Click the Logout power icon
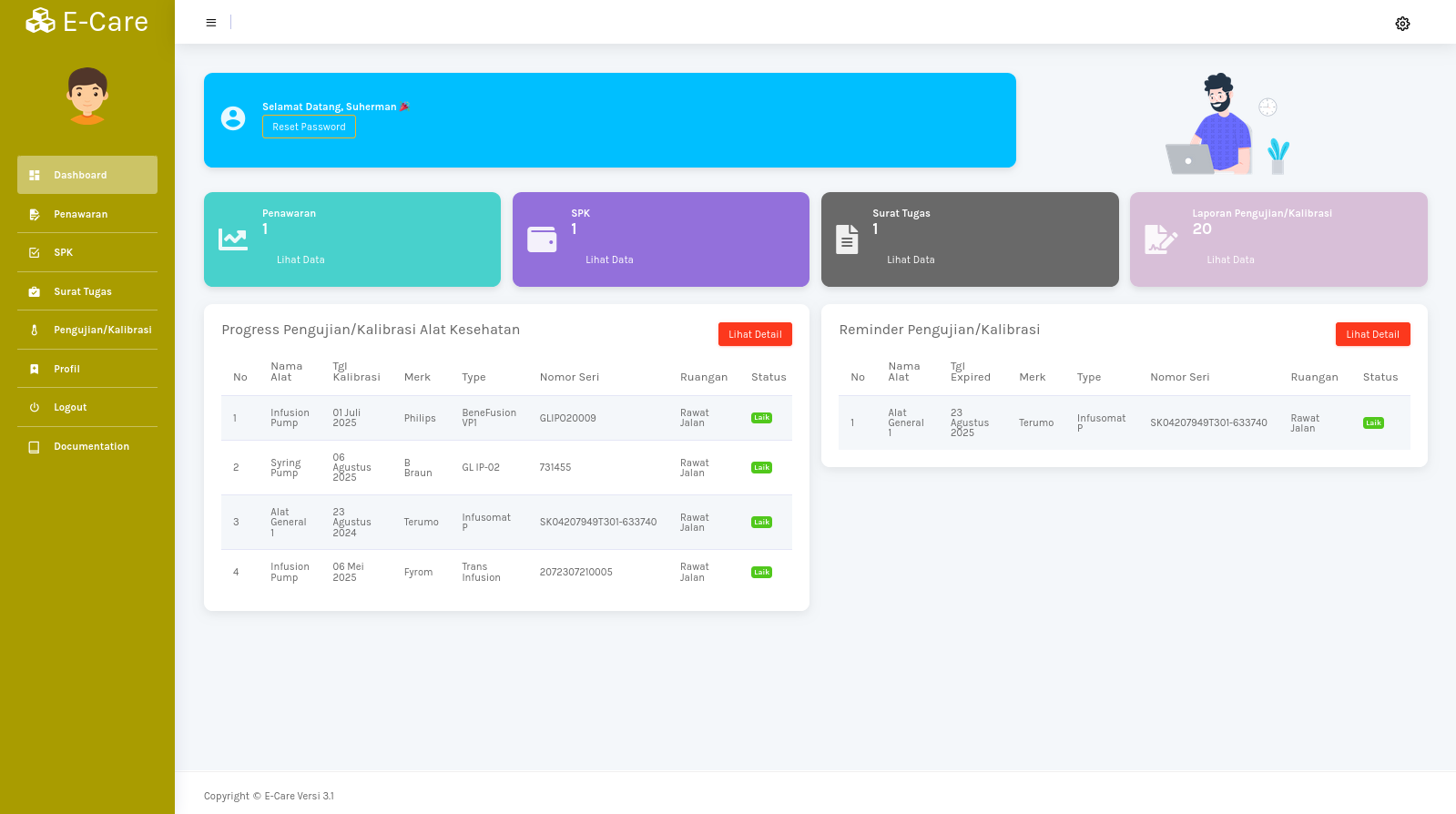The height and width of the screenshot is (814, 1456). tap(35, 408)
